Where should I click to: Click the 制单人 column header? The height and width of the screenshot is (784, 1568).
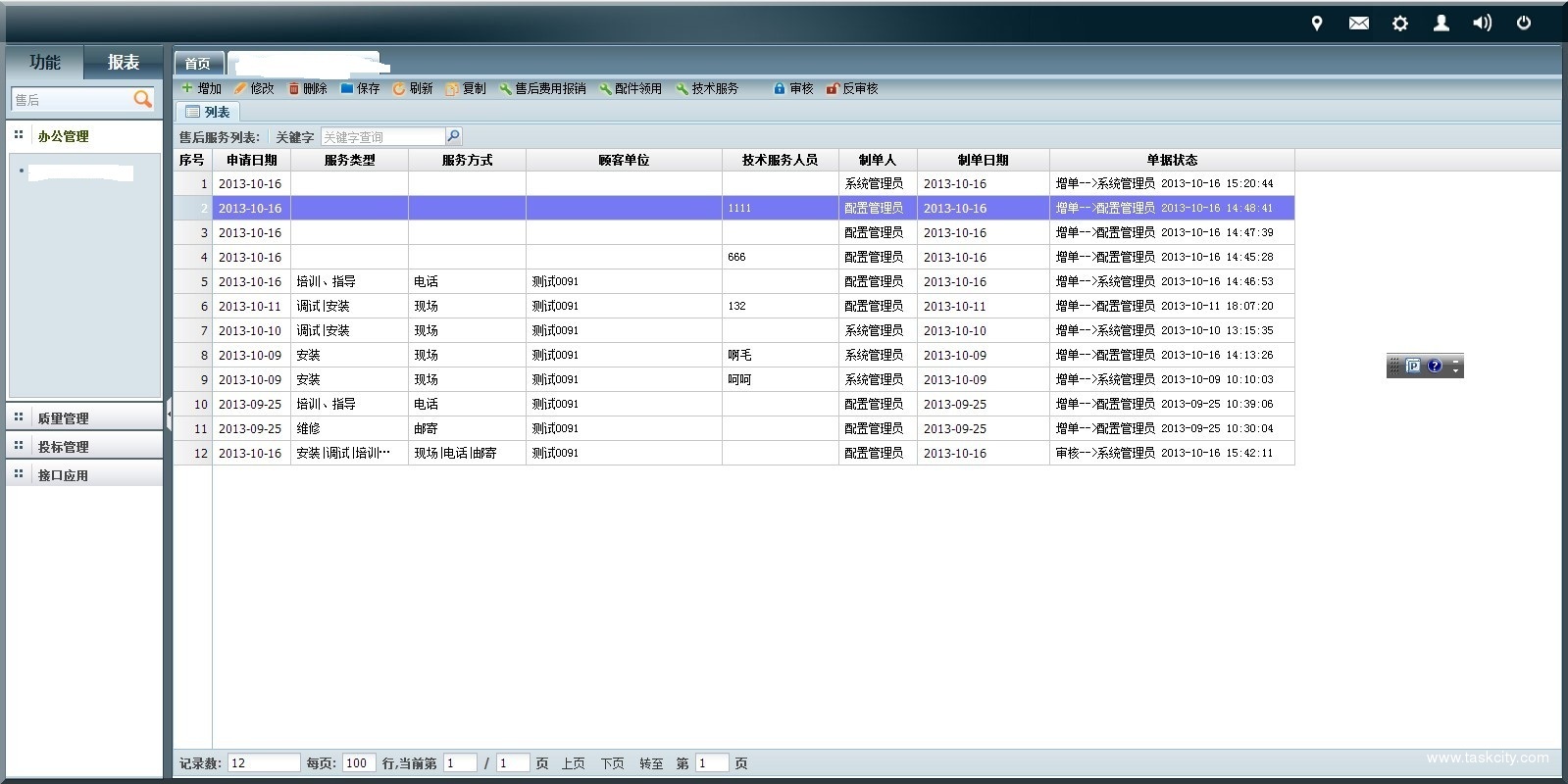878,160
